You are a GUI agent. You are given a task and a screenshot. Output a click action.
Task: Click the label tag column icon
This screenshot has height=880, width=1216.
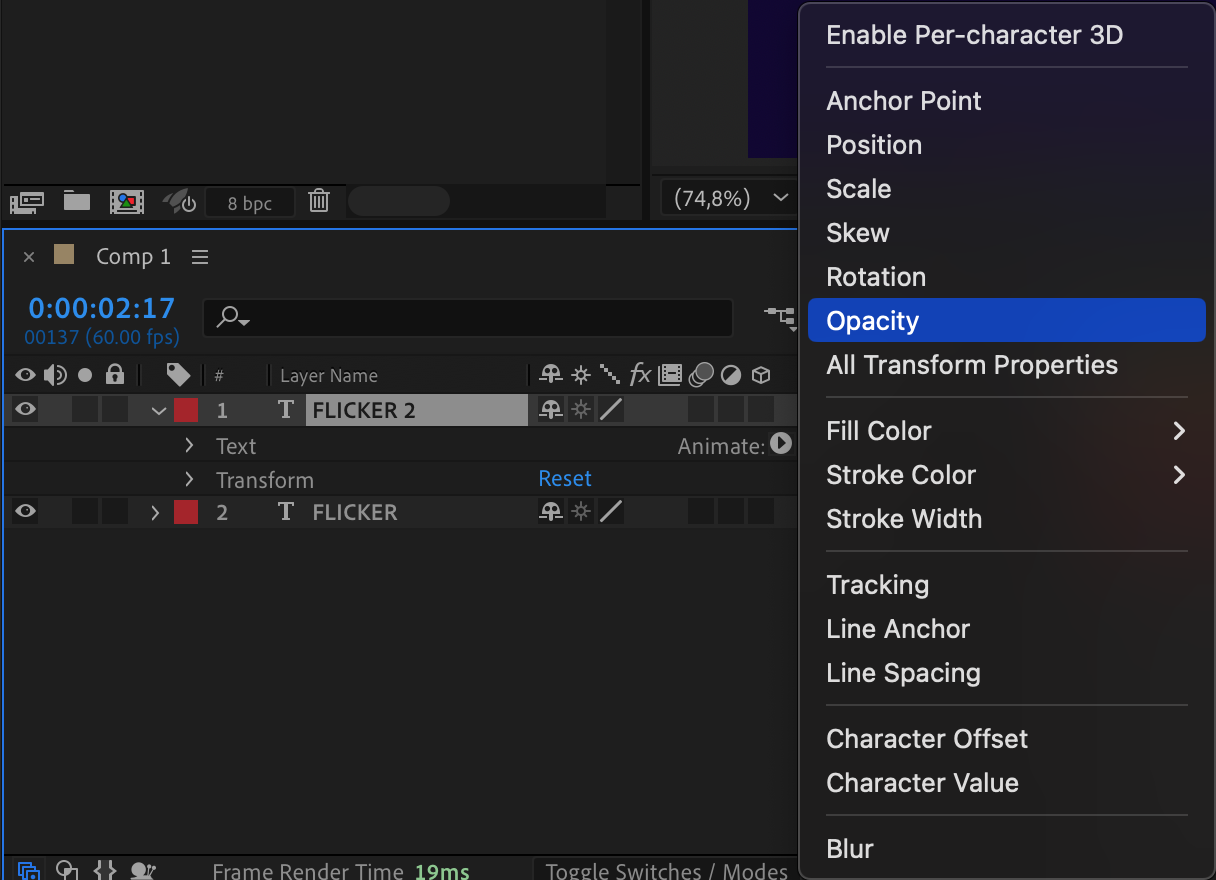point(178,375)
